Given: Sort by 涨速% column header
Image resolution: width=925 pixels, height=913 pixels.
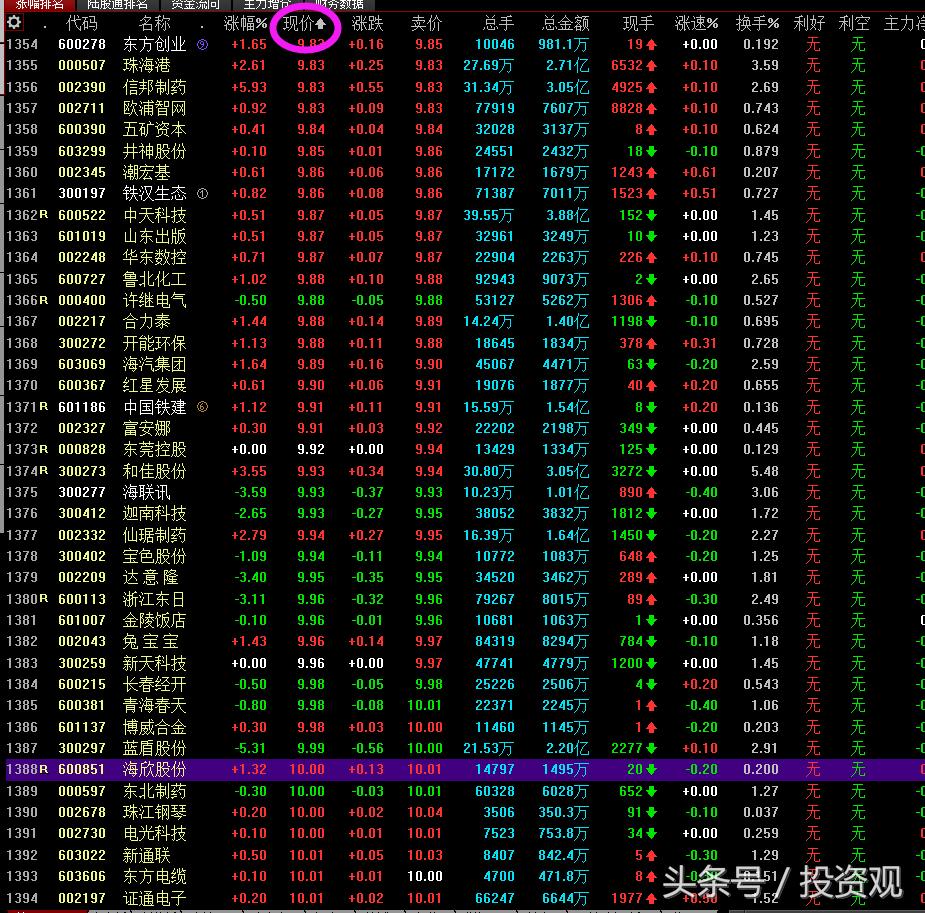Looking at the screenshot, I should [697, 24].
